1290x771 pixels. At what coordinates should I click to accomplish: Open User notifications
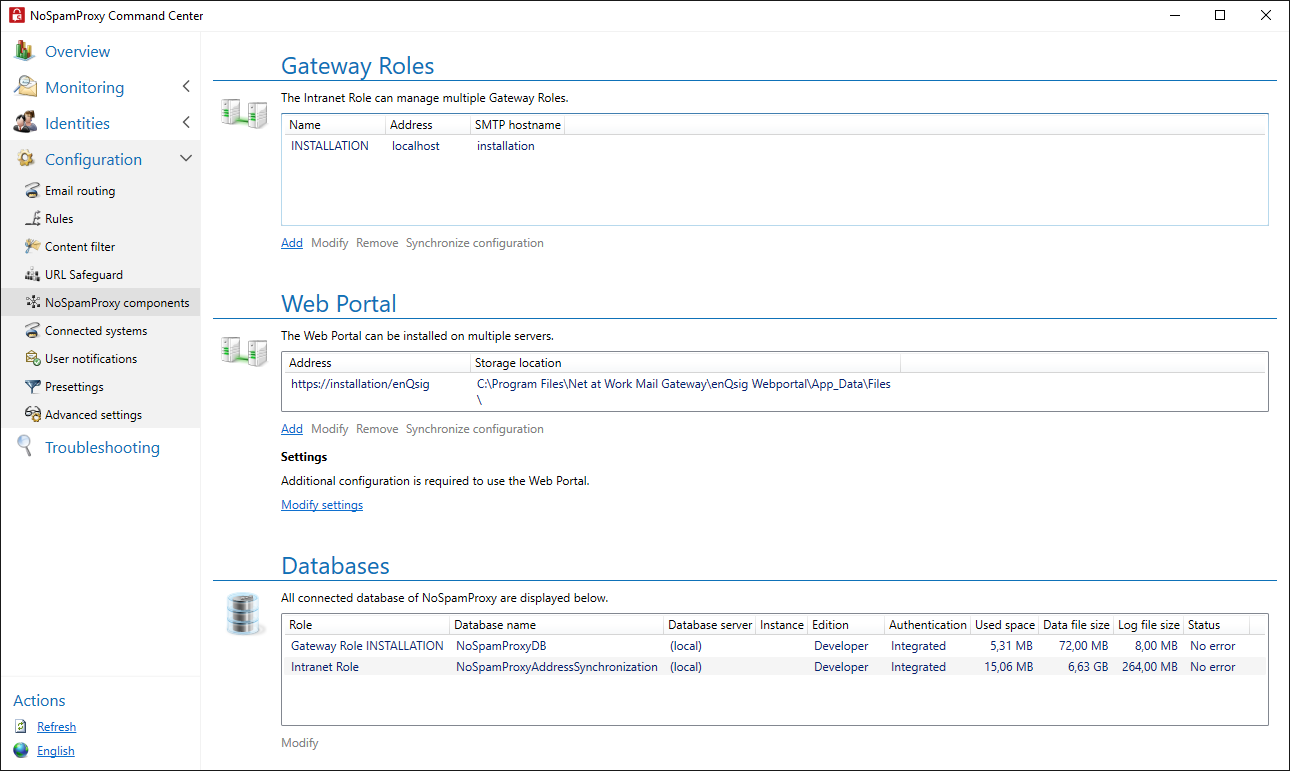91,359
